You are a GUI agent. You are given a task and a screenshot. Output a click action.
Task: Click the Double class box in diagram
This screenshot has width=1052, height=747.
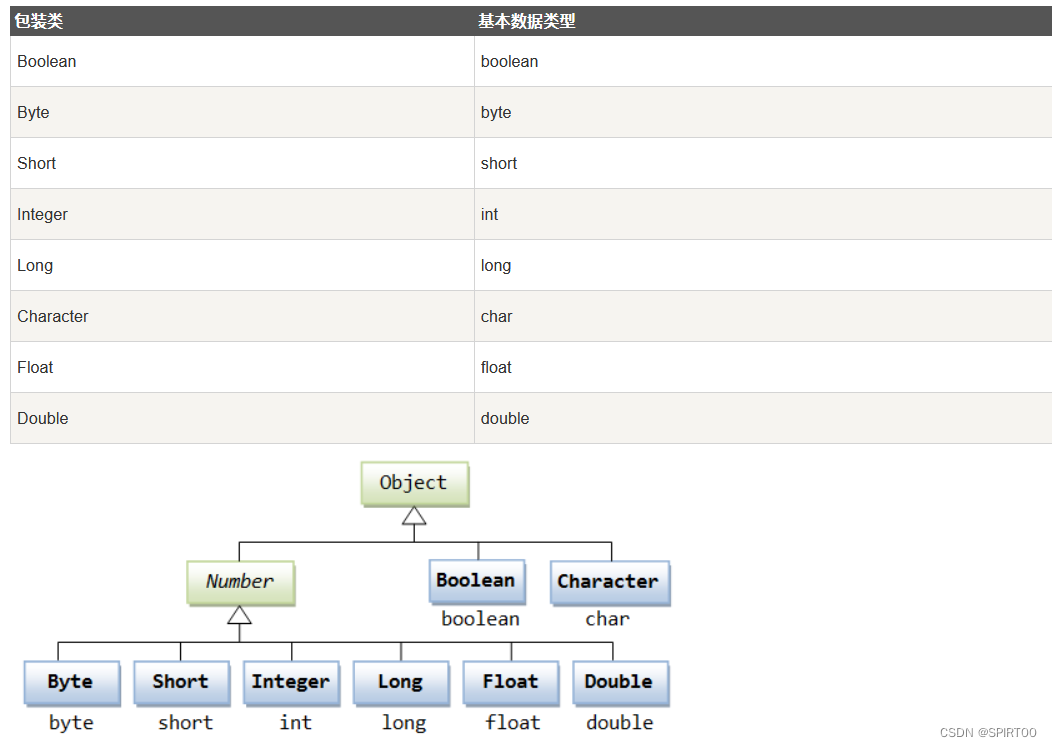[x=621, y=683]
